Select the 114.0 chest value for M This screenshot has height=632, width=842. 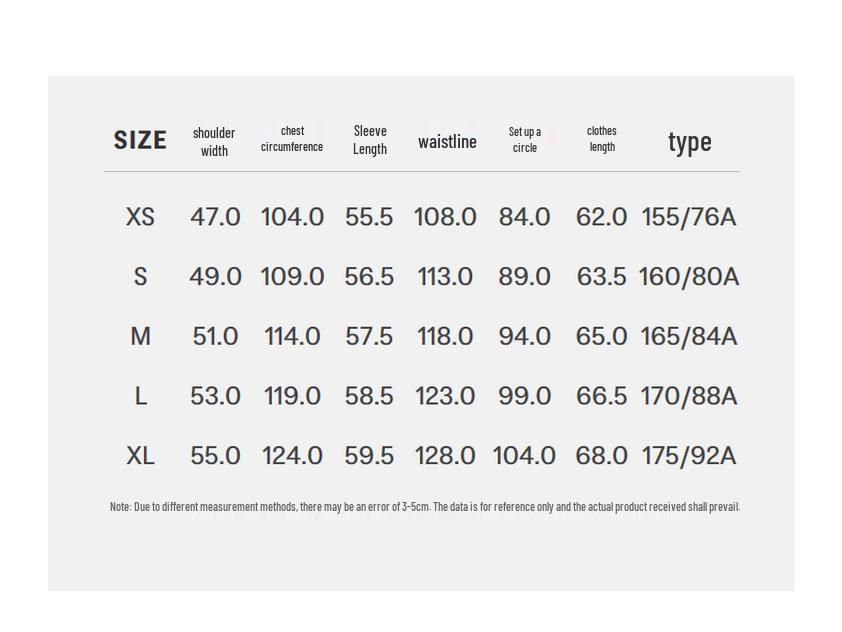click(x=292, y=337)
